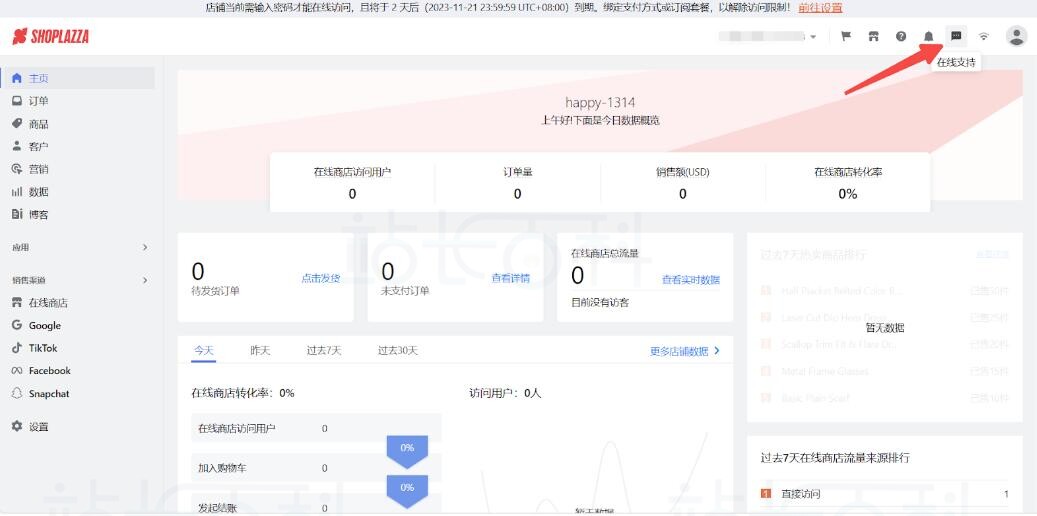Open the flag icon in header
This screenshot has height=516, width=1037.
(x=846, y=36)
